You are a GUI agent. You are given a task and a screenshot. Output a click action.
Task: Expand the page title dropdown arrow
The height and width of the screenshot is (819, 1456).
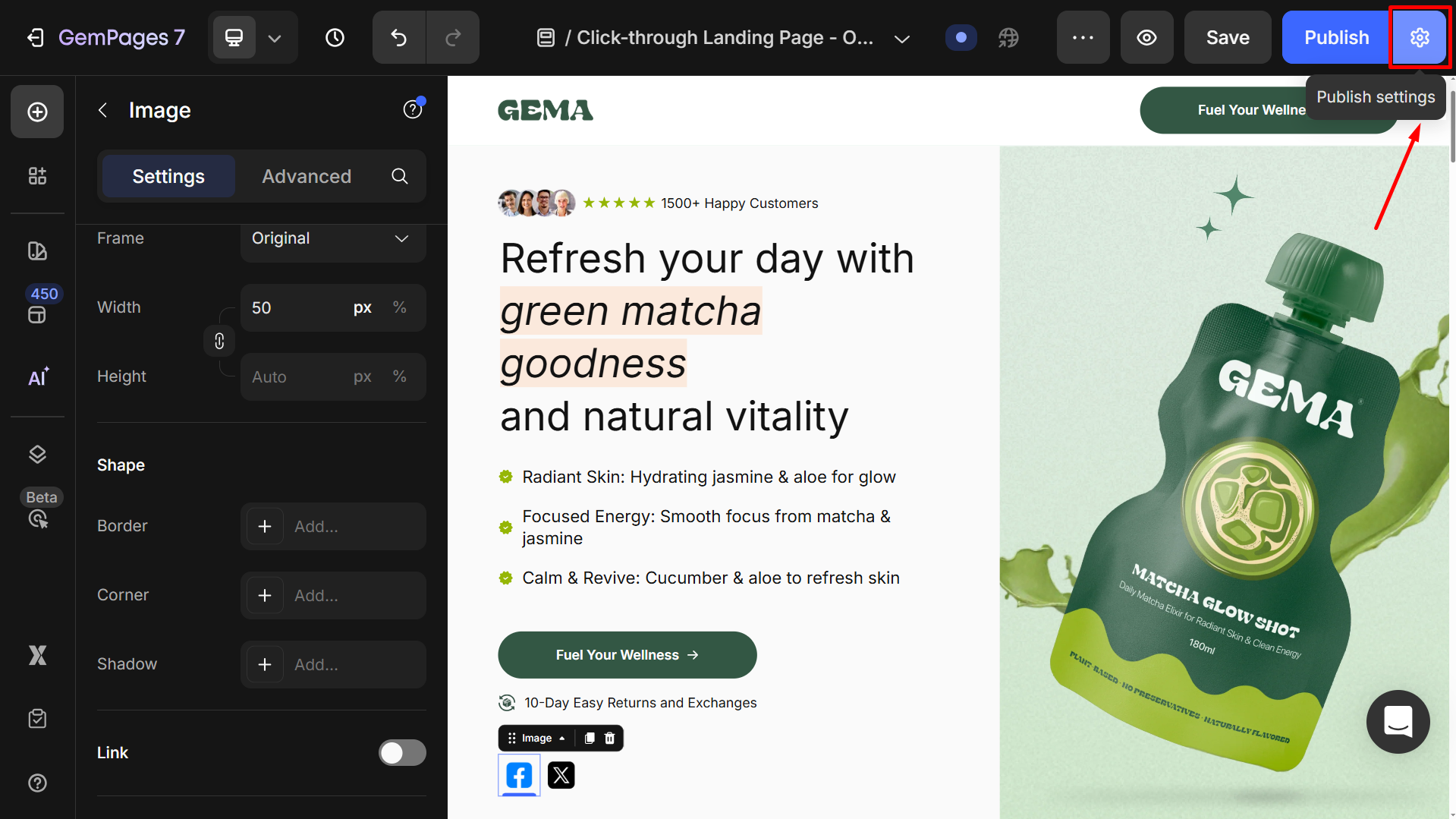pyautogui.click(x=901, y=38)
